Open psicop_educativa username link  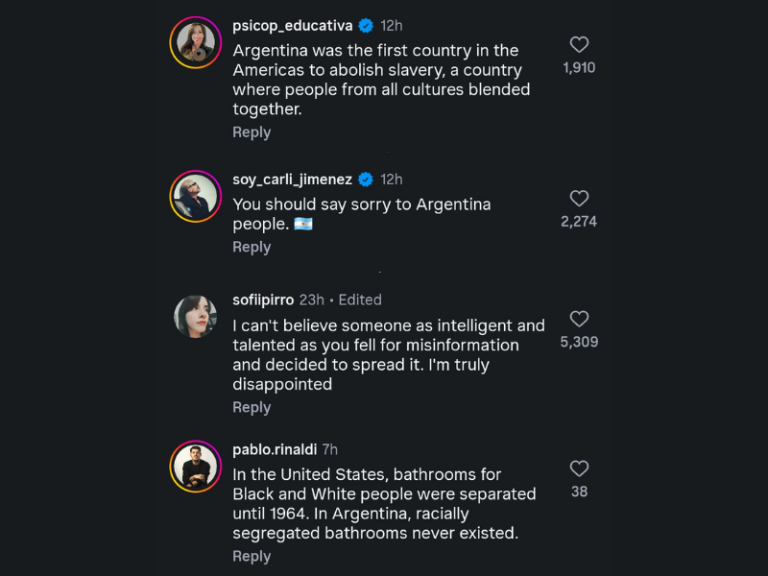coord(292,25)
